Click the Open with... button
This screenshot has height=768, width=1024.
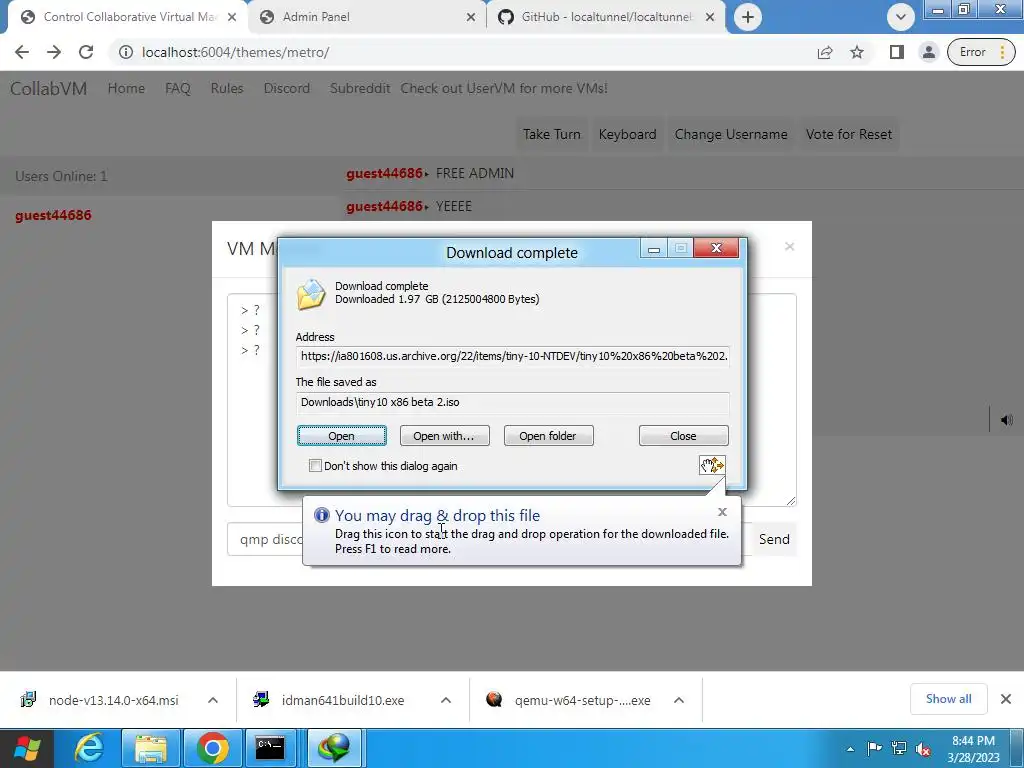444,436
